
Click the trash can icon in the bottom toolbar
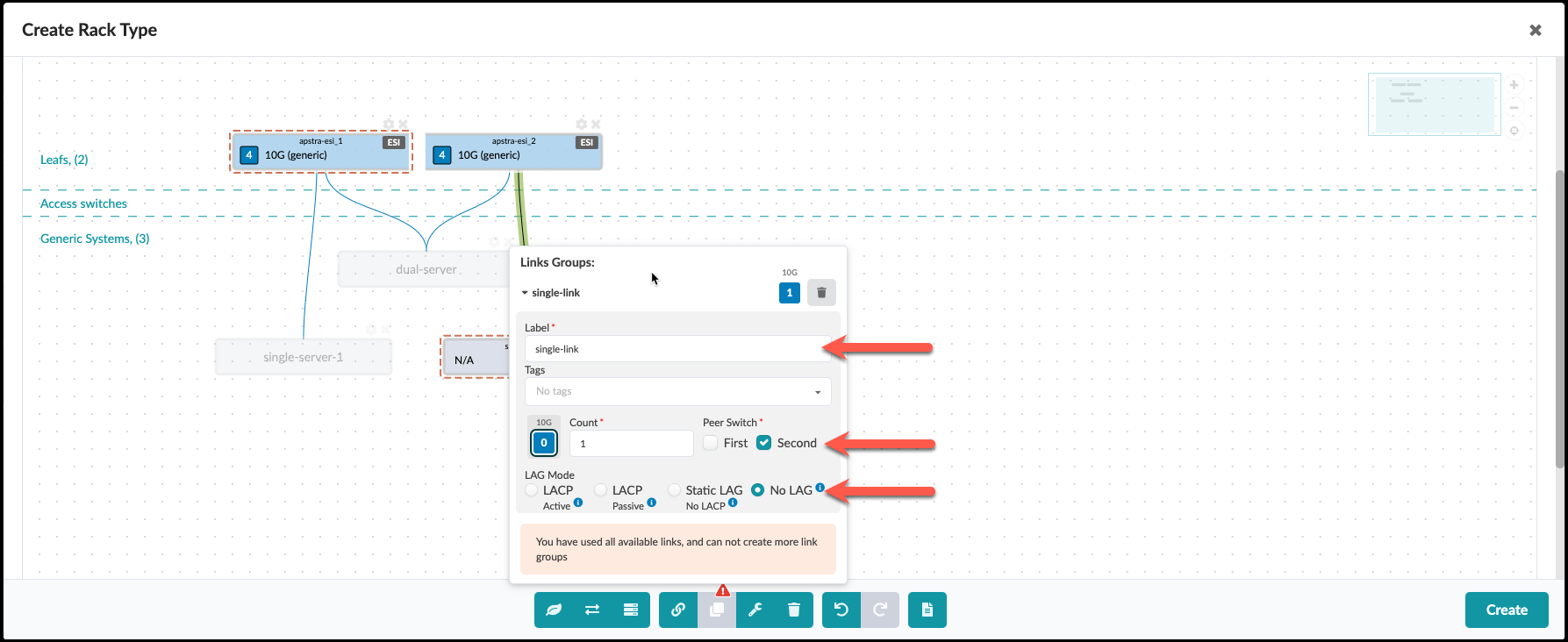click(x=793, y=610)
